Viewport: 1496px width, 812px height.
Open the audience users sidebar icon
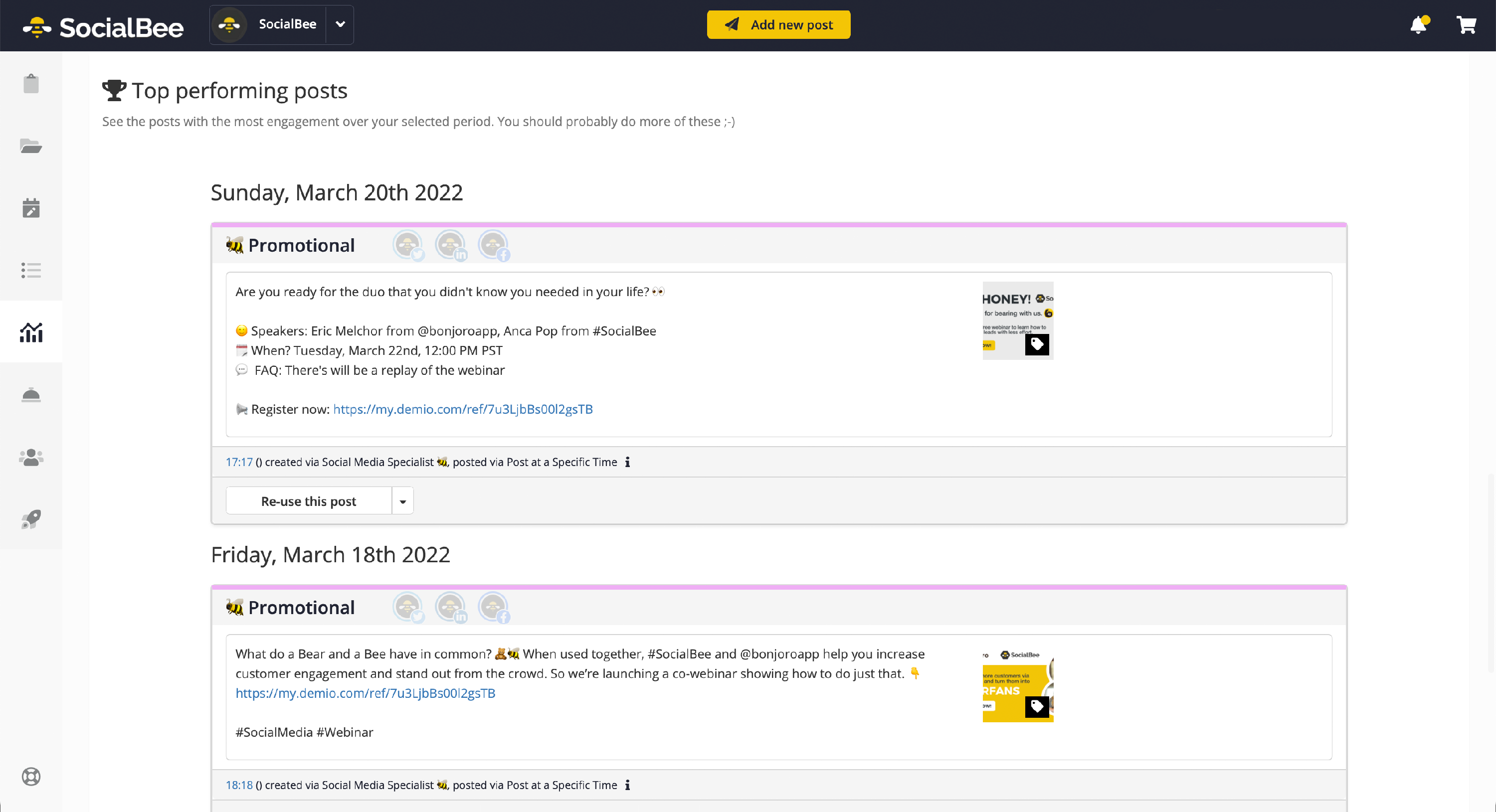point(31,458)
